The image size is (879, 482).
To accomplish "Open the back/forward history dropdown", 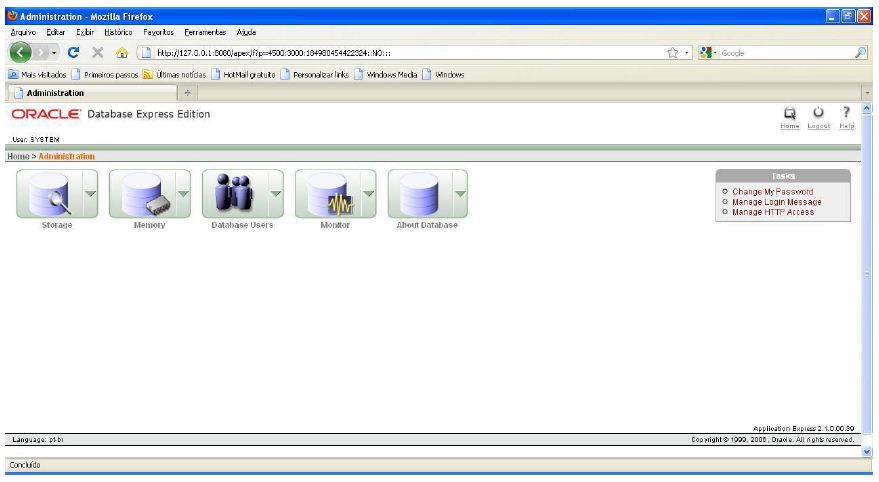I will pos(54,53).
